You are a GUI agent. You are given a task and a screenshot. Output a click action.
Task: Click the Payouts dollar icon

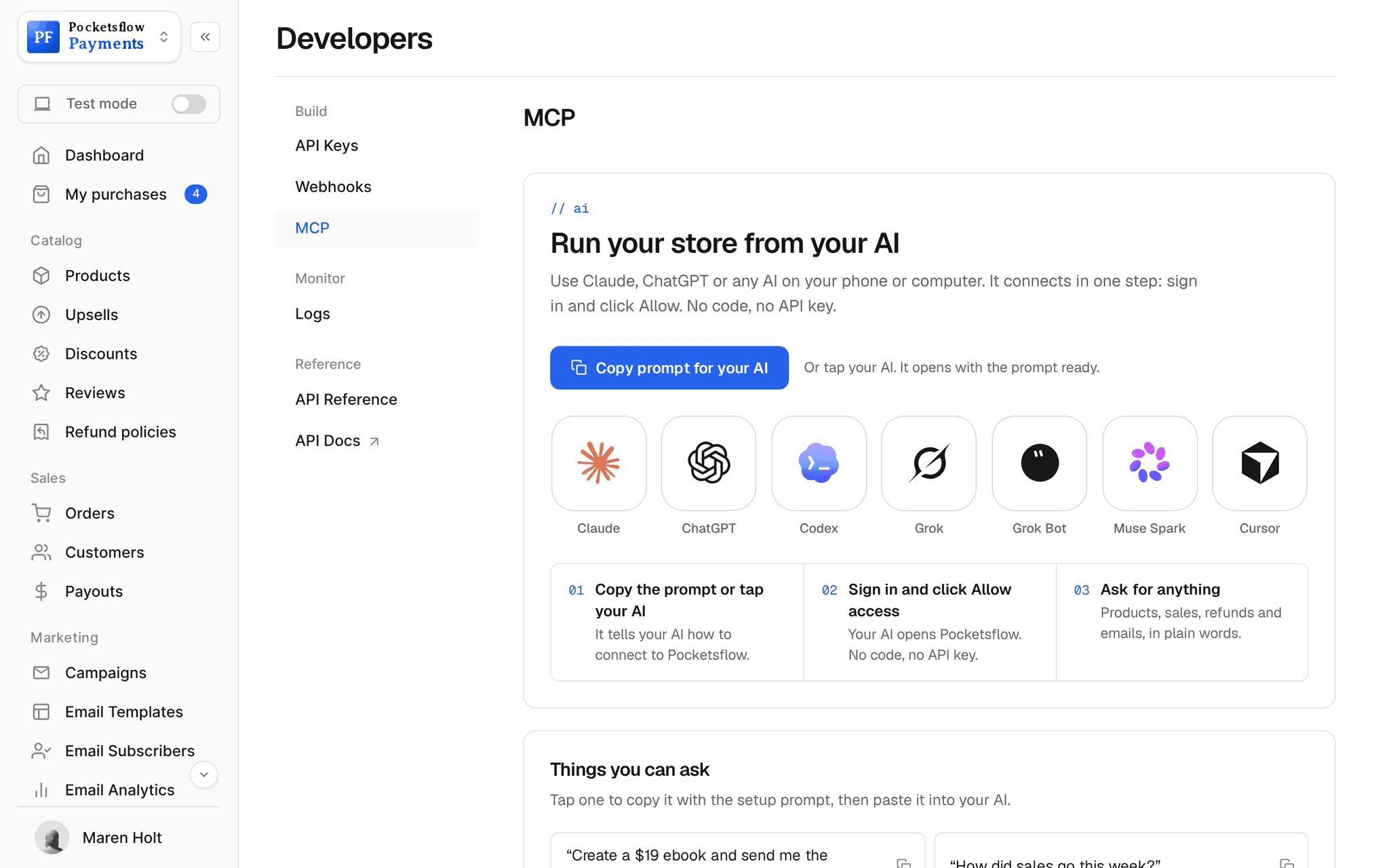point(41,591)
